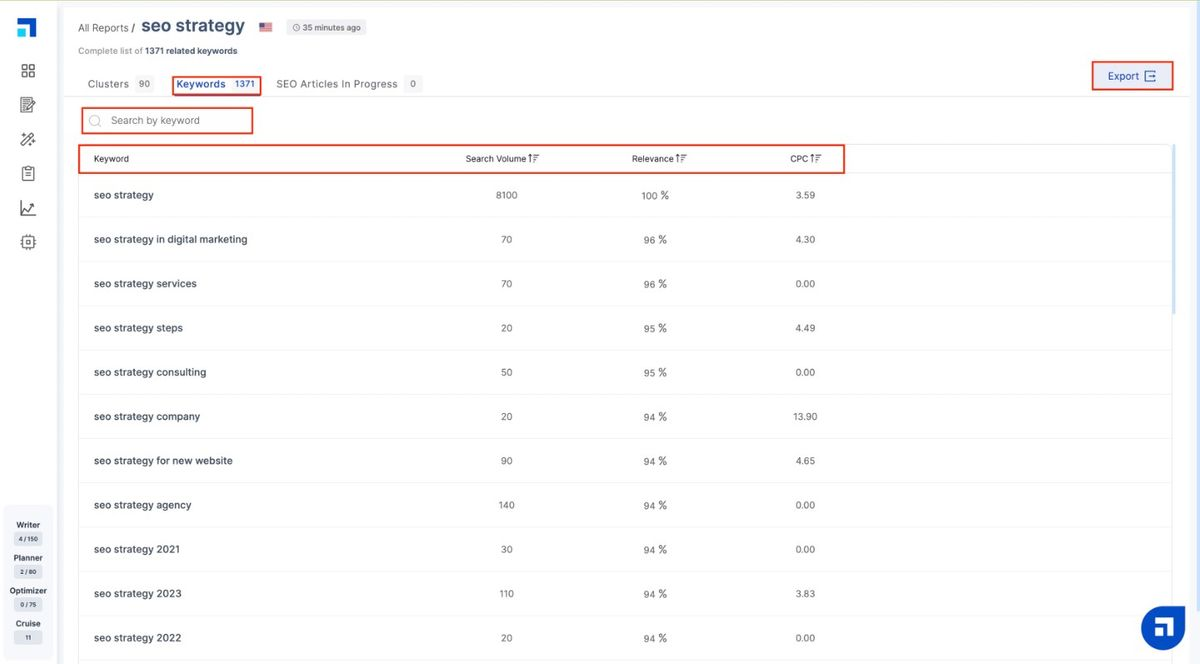Sort by Relevance arrow icon
Image resolution: width=1200 pixels, height=664 pixels.
click(x=681, y=159)
